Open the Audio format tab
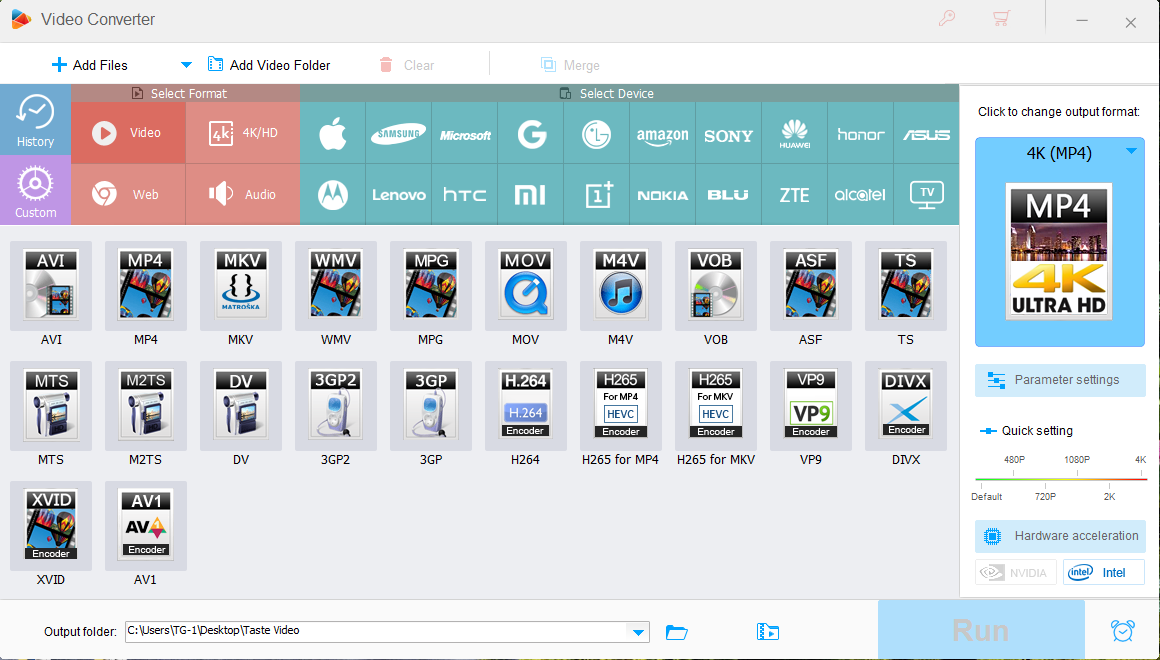Image resolution: width=1160 pixels, height=660 pixels. click(x=243, y=194)
